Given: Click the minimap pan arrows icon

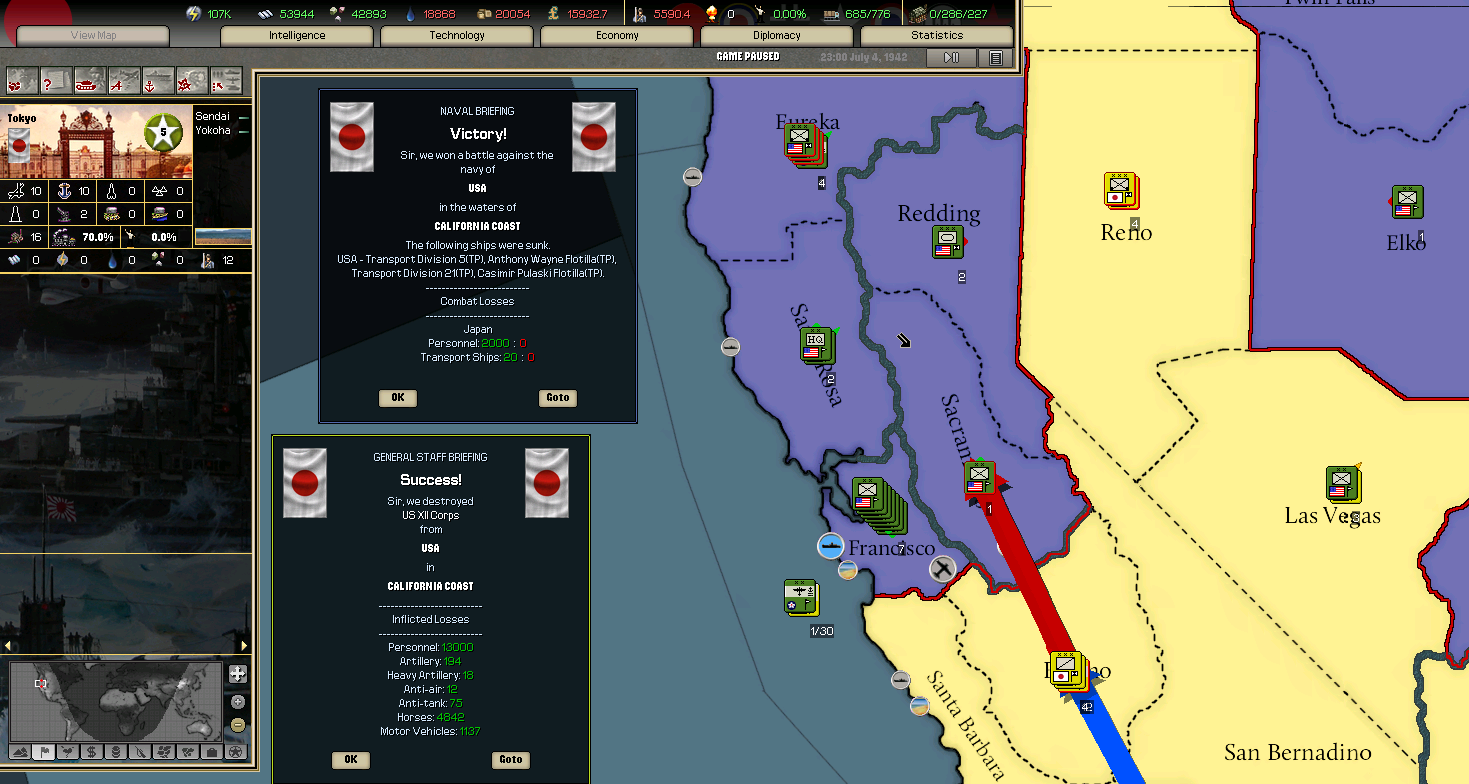Looking at the screenshot, I should (237, 674).
